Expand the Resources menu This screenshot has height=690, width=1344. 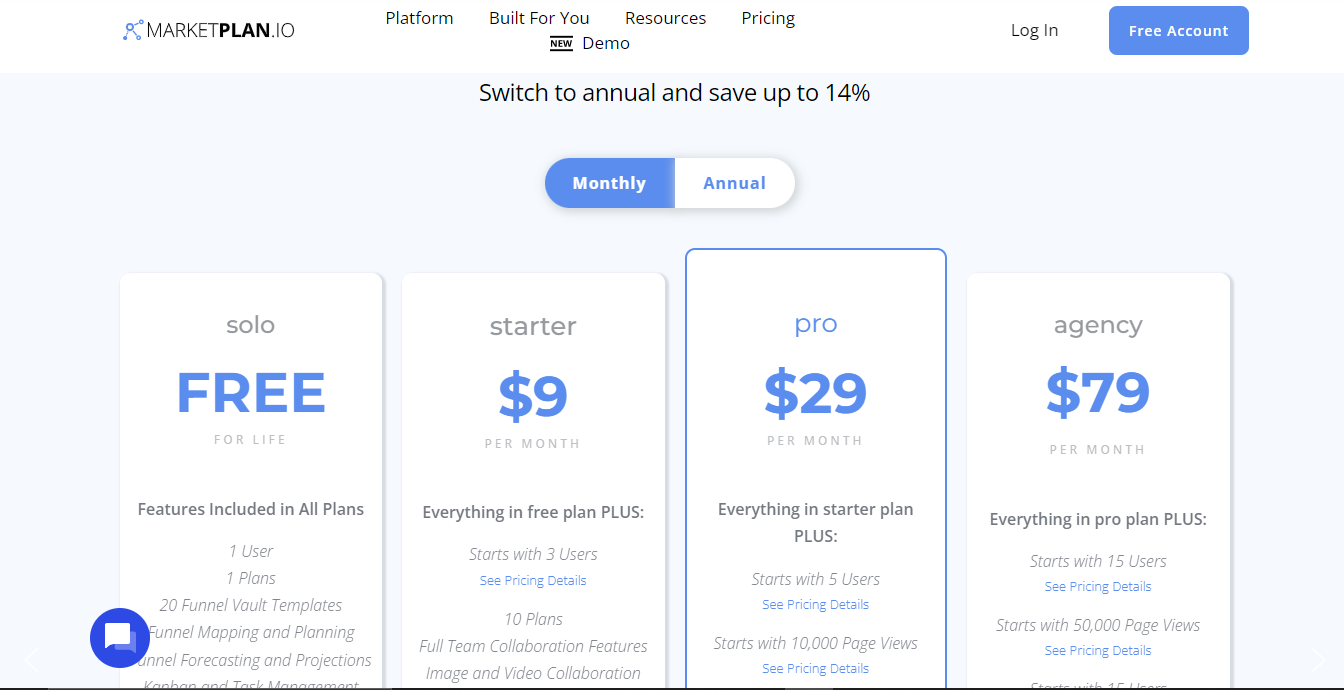[665, 18]
